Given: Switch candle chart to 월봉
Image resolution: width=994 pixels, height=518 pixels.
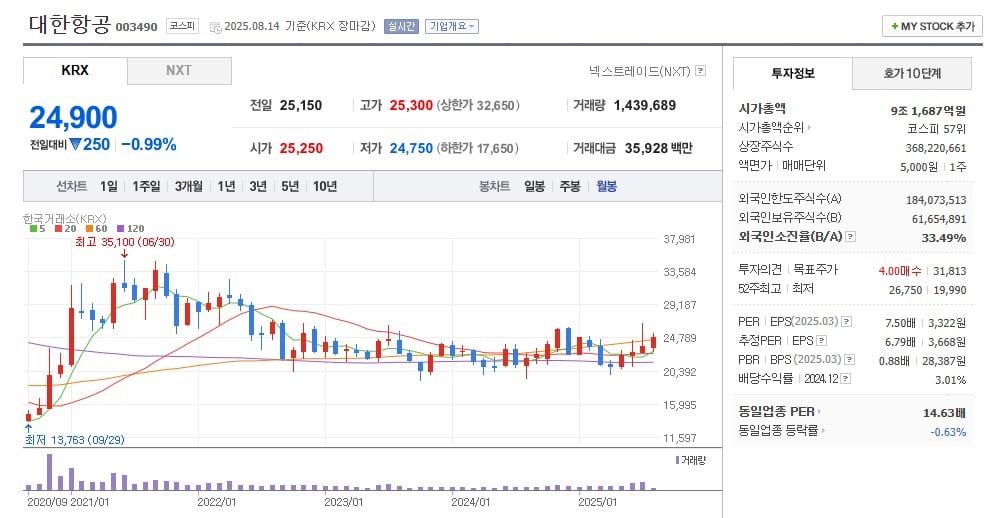Looking at the screenshot, I should click(607, 186).
